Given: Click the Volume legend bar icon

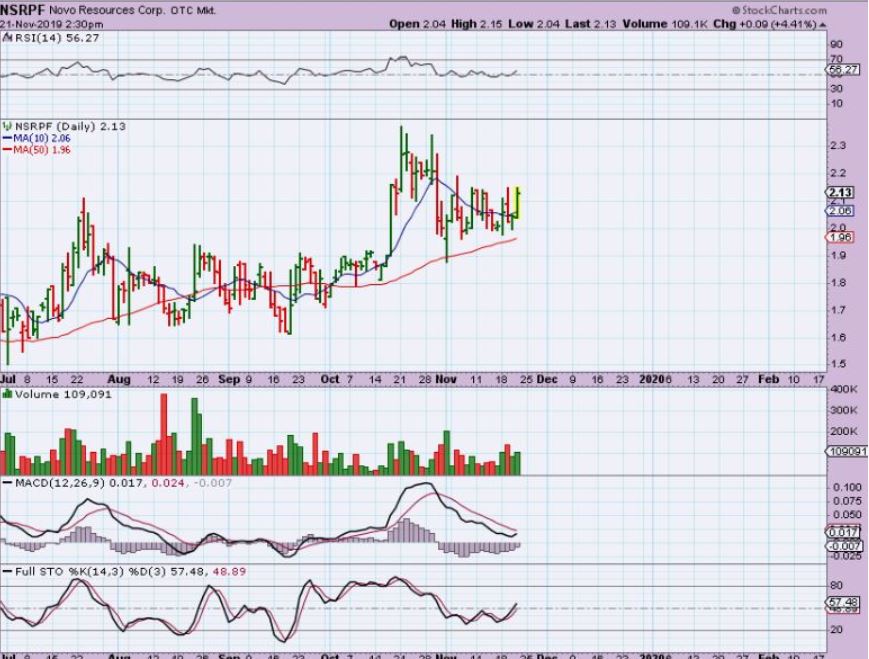Looking at the screenshot, I should pos(5,395).
